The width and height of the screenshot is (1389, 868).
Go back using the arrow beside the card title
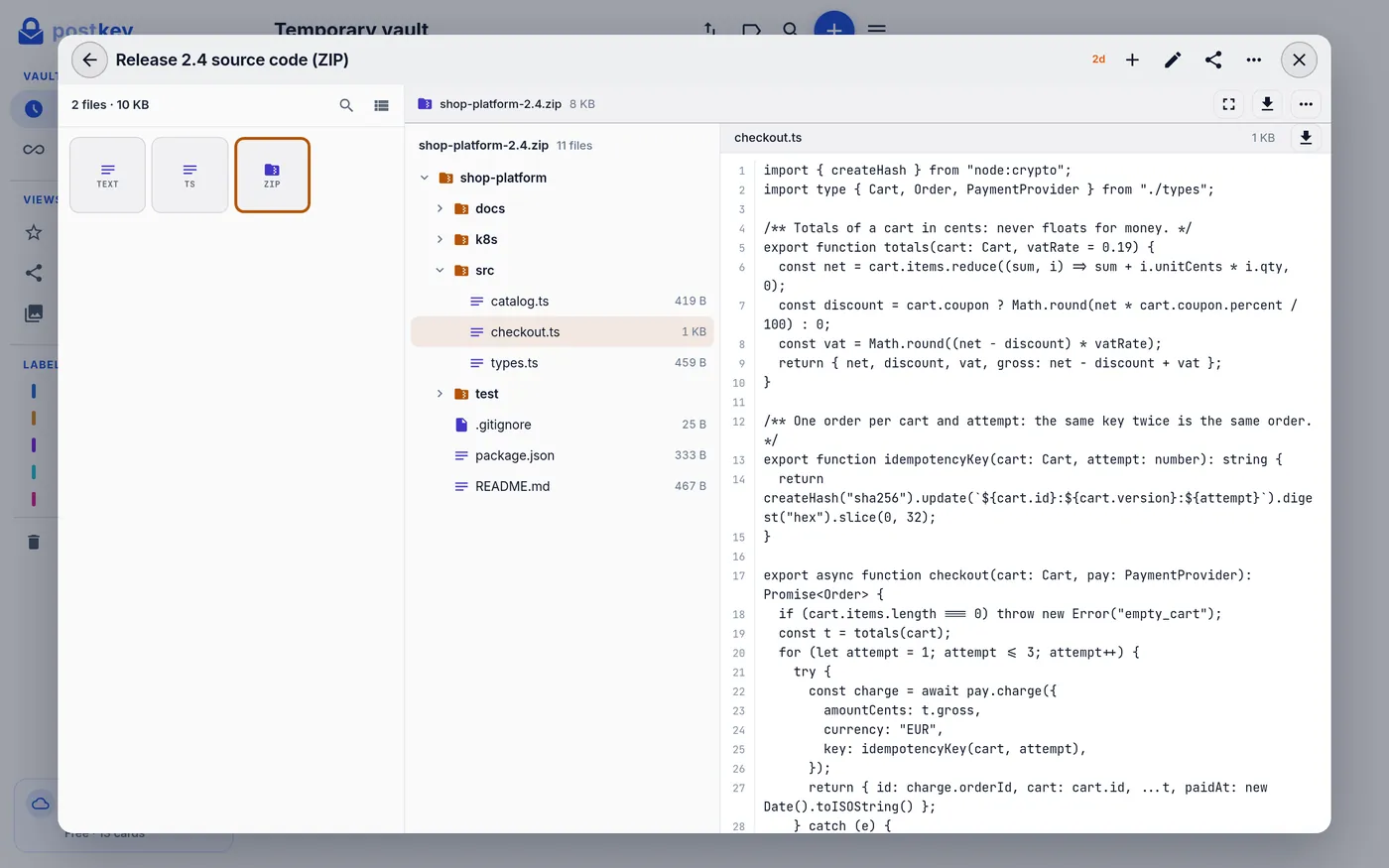click(x=89, y=60)
